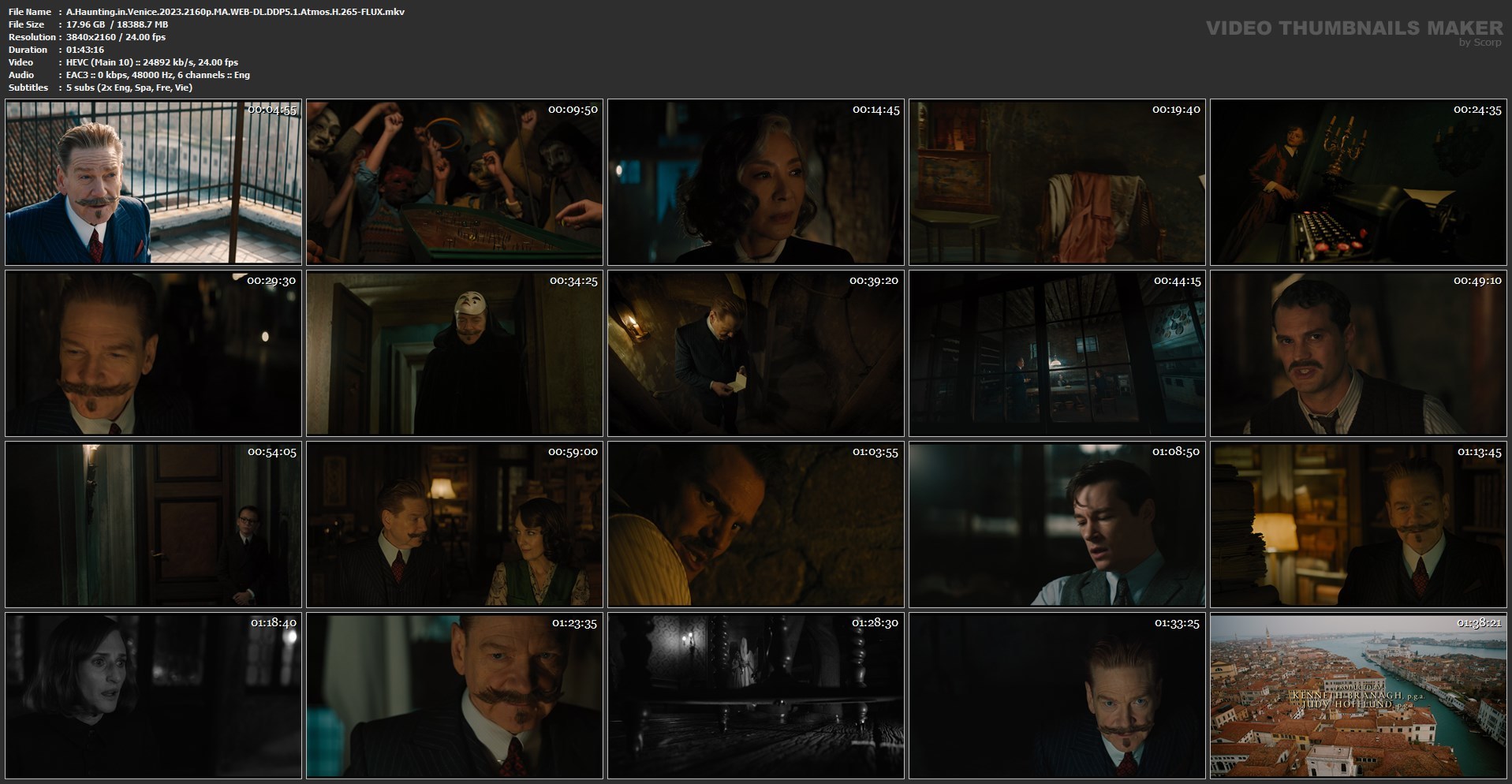Select the thumbnail at 01:03:55

[x=756, y=525]
